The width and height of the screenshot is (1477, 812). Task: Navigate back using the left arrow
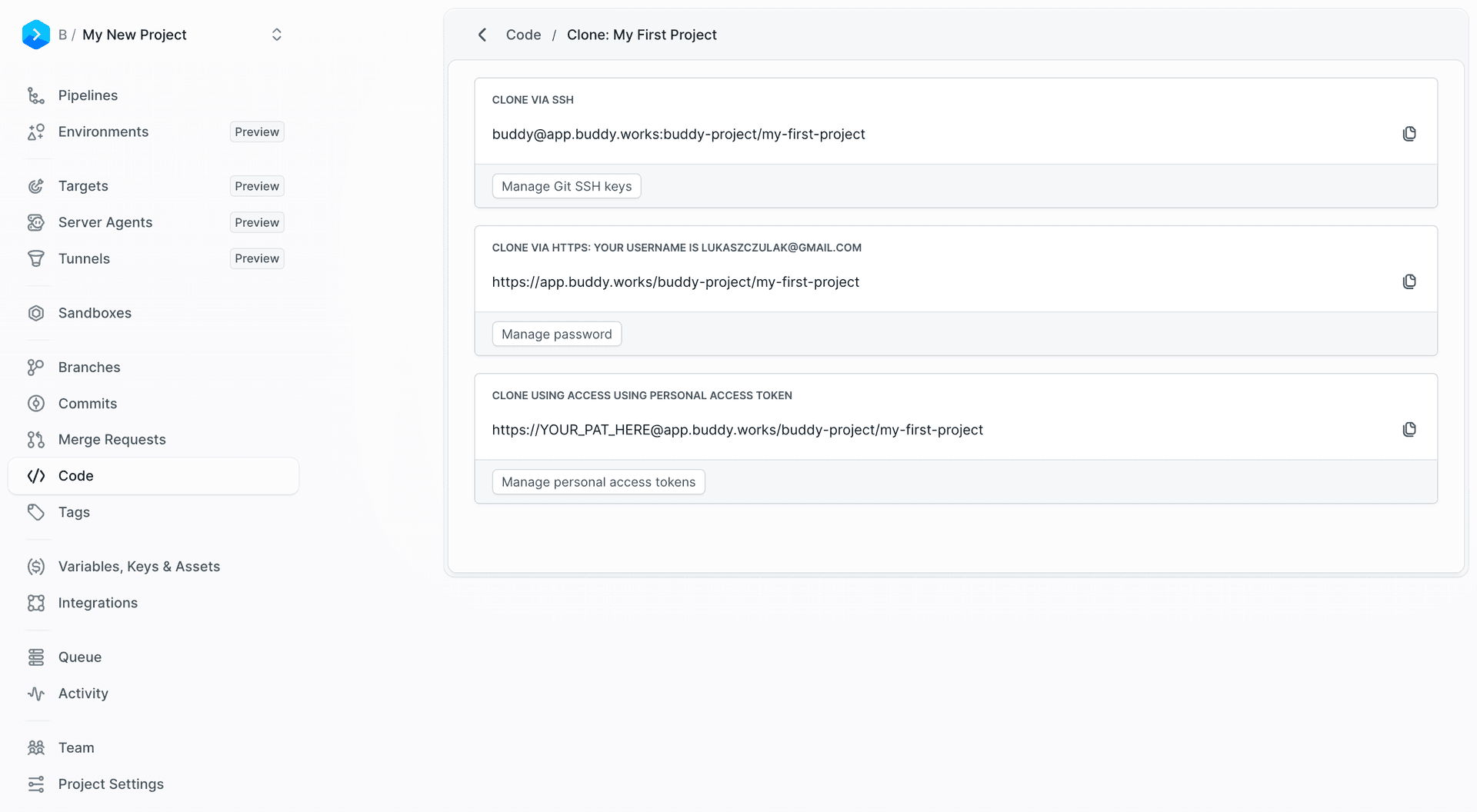[482, 35]
